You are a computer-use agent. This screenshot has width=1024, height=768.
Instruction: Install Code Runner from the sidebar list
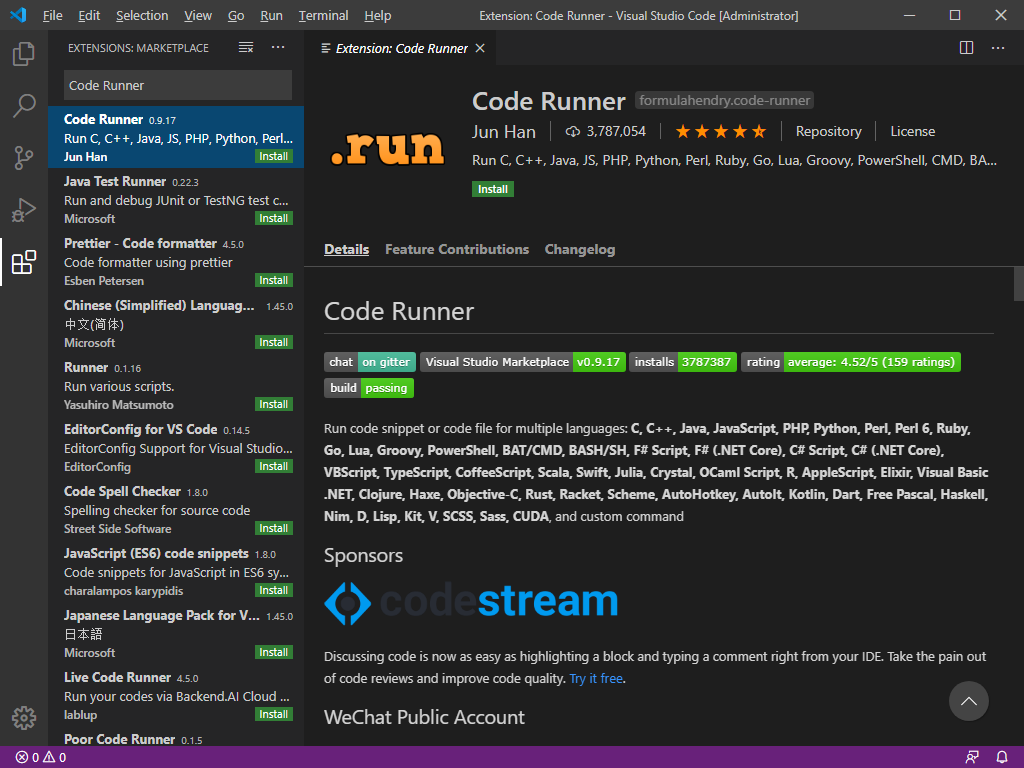point(274,157)
